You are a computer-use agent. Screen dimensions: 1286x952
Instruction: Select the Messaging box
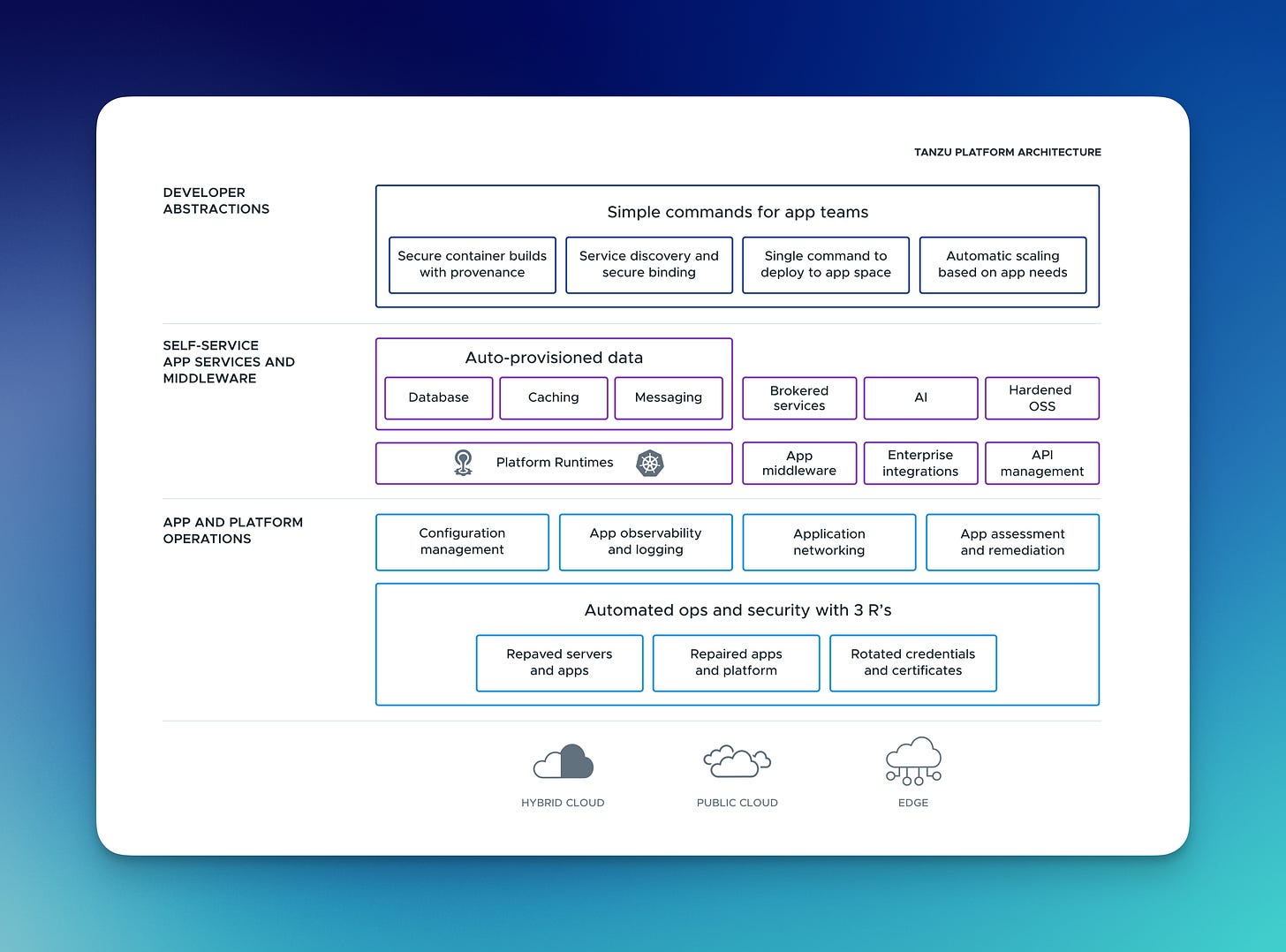click(x=669, y=398)
